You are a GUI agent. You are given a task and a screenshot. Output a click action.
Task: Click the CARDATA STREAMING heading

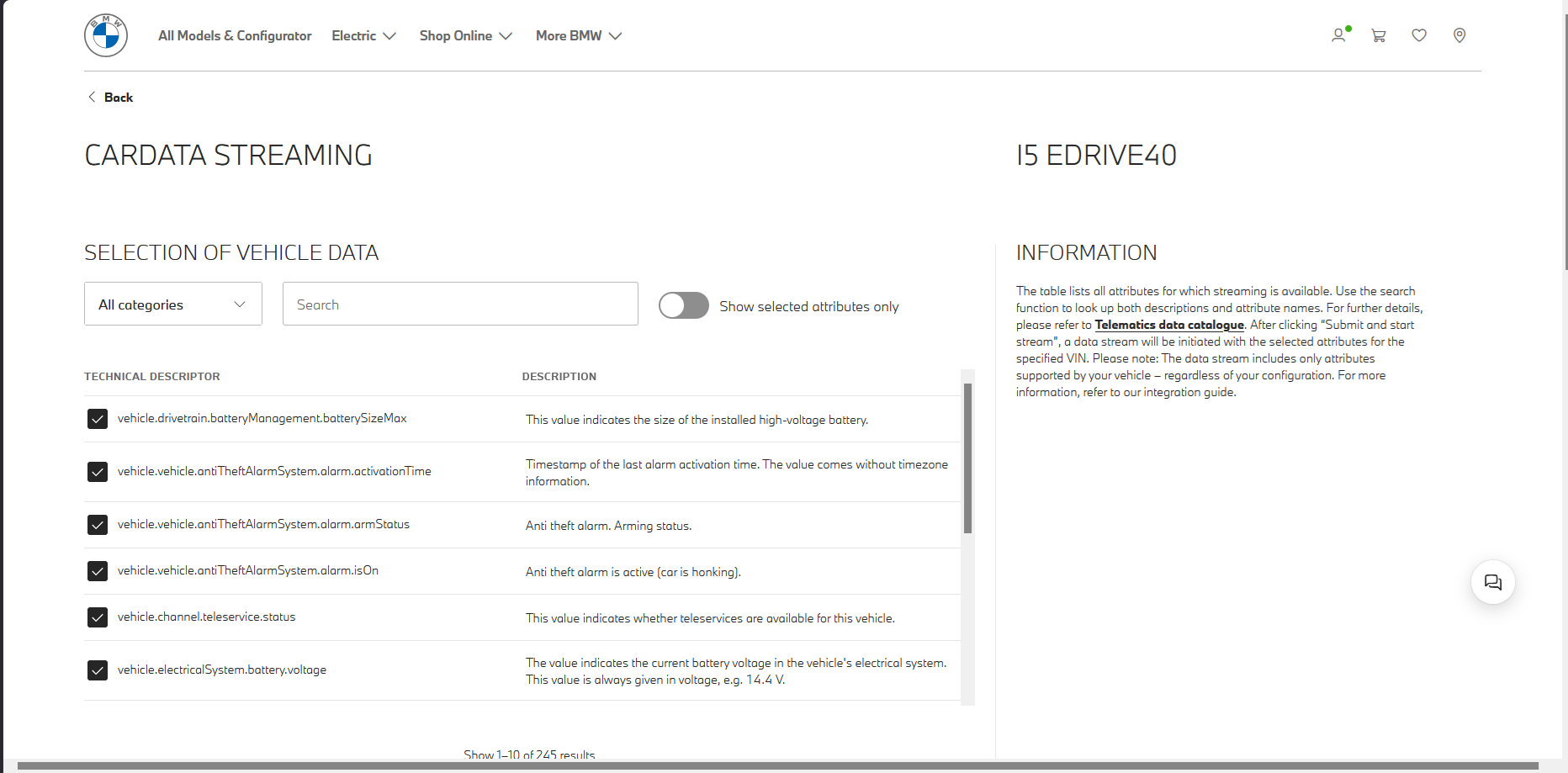click(228, 156)
